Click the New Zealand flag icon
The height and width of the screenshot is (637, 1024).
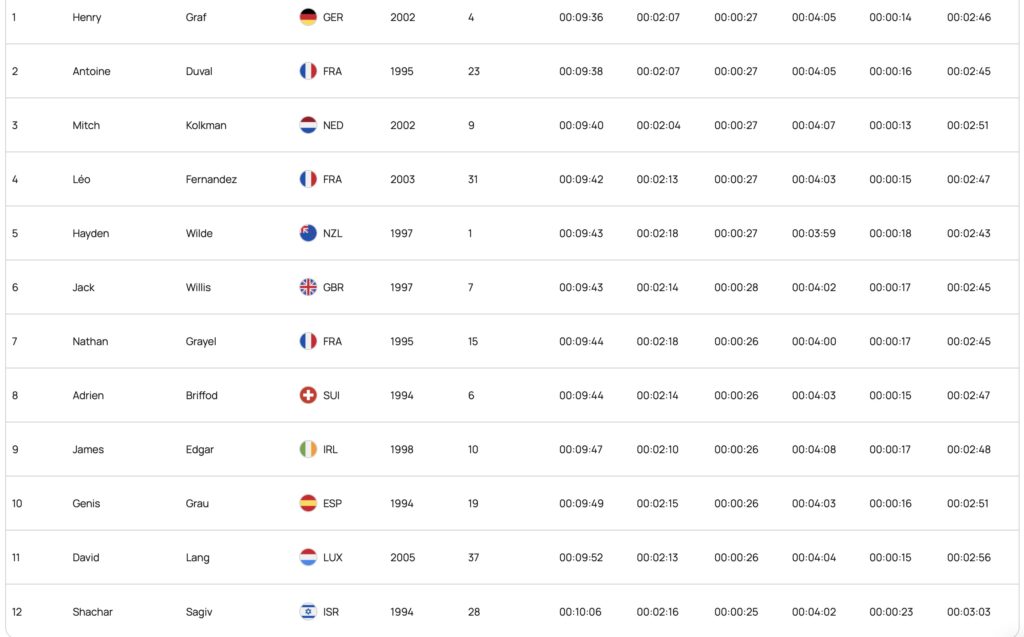pos(308,233)
